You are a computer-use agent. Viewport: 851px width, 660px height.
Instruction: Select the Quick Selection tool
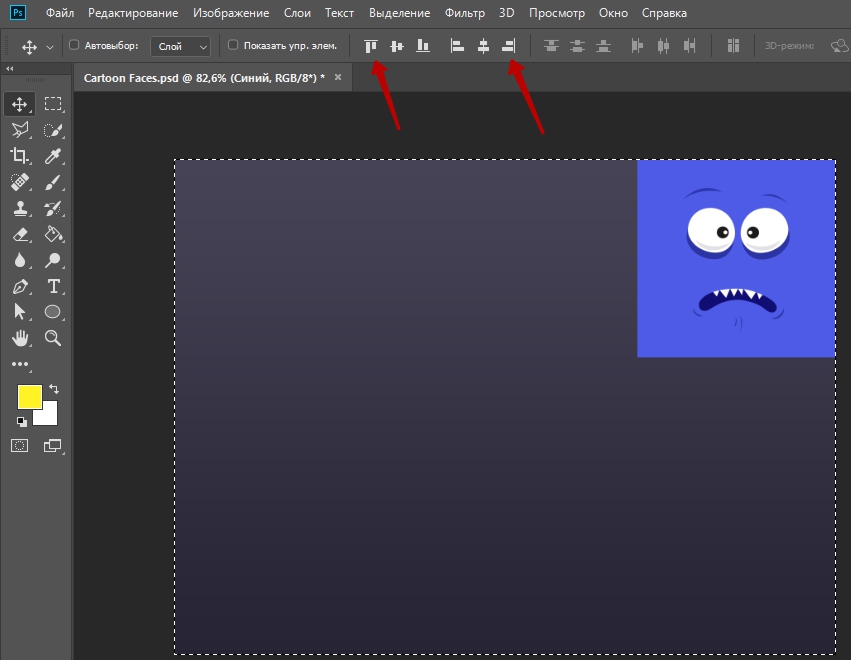[x=53, y=130]
